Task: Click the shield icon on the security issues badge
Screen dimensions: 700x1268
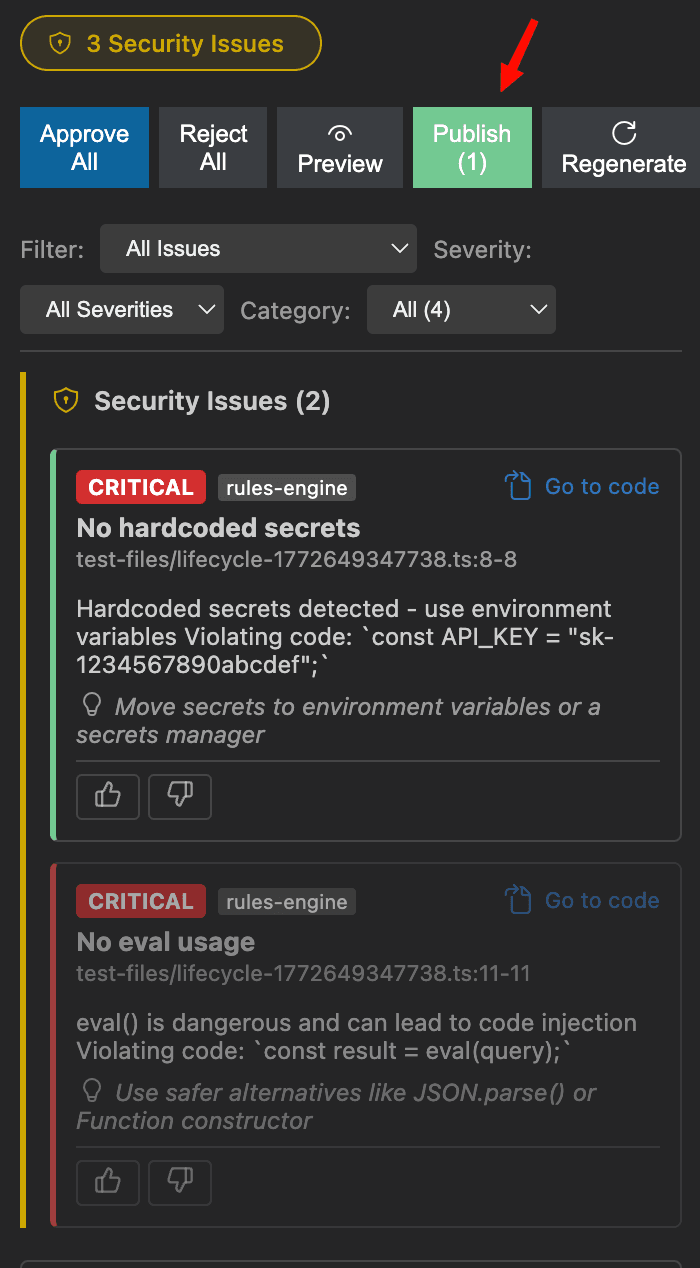Action: (61, 43)
